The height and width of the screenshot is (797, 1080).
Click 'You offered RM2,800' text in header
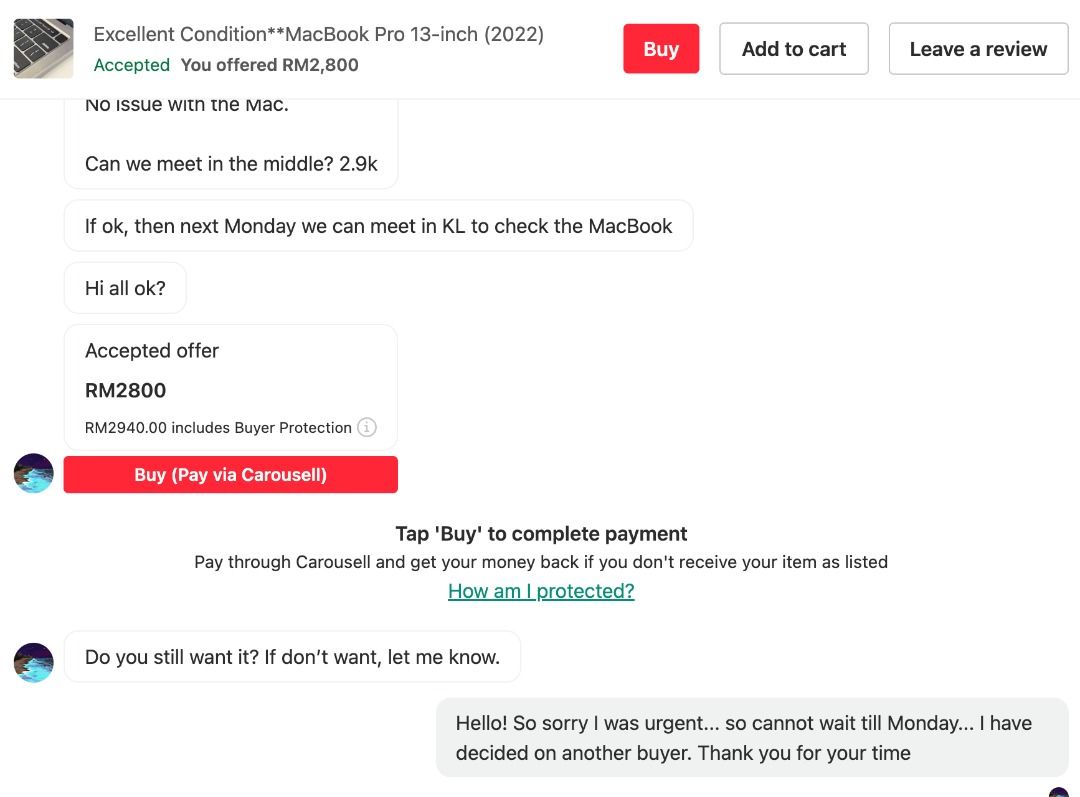[269, 65]
